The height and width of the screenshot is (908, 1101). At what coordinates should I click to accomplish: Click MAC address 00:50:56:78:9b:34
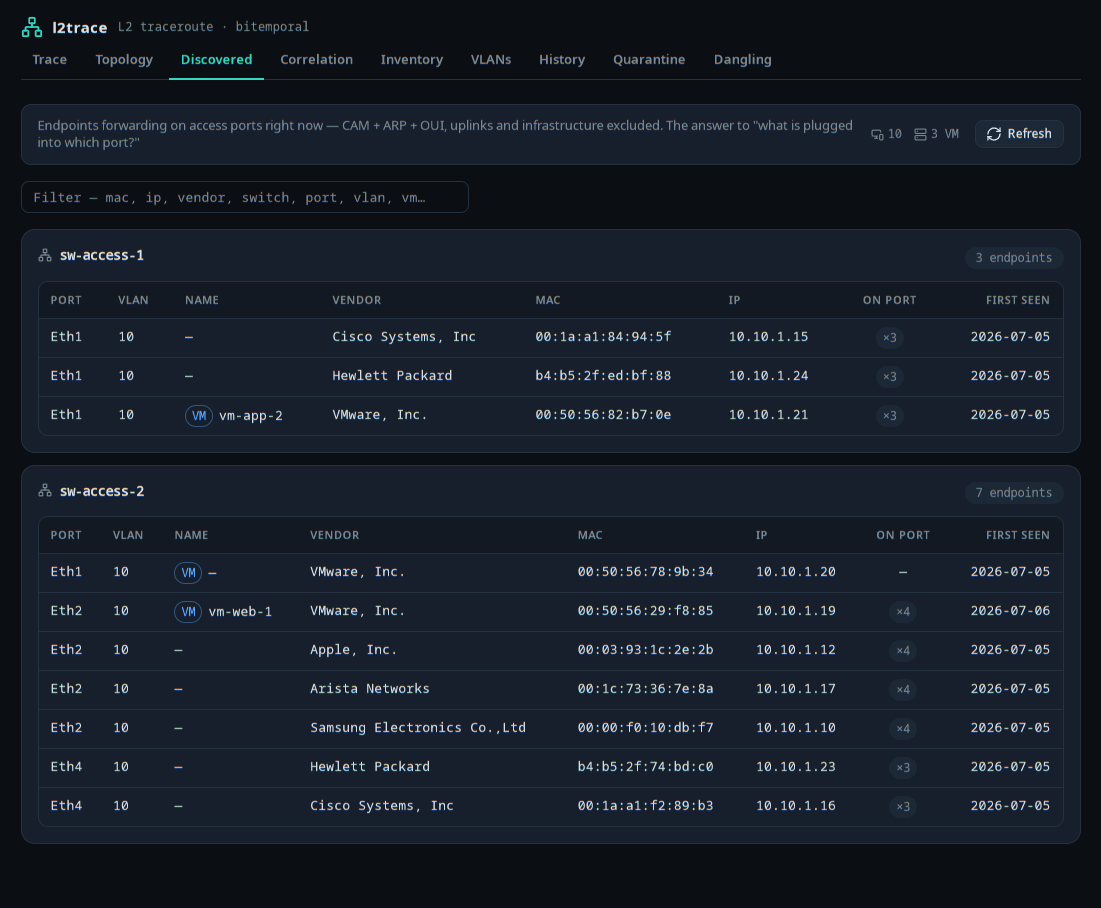(x=645, y=572)
